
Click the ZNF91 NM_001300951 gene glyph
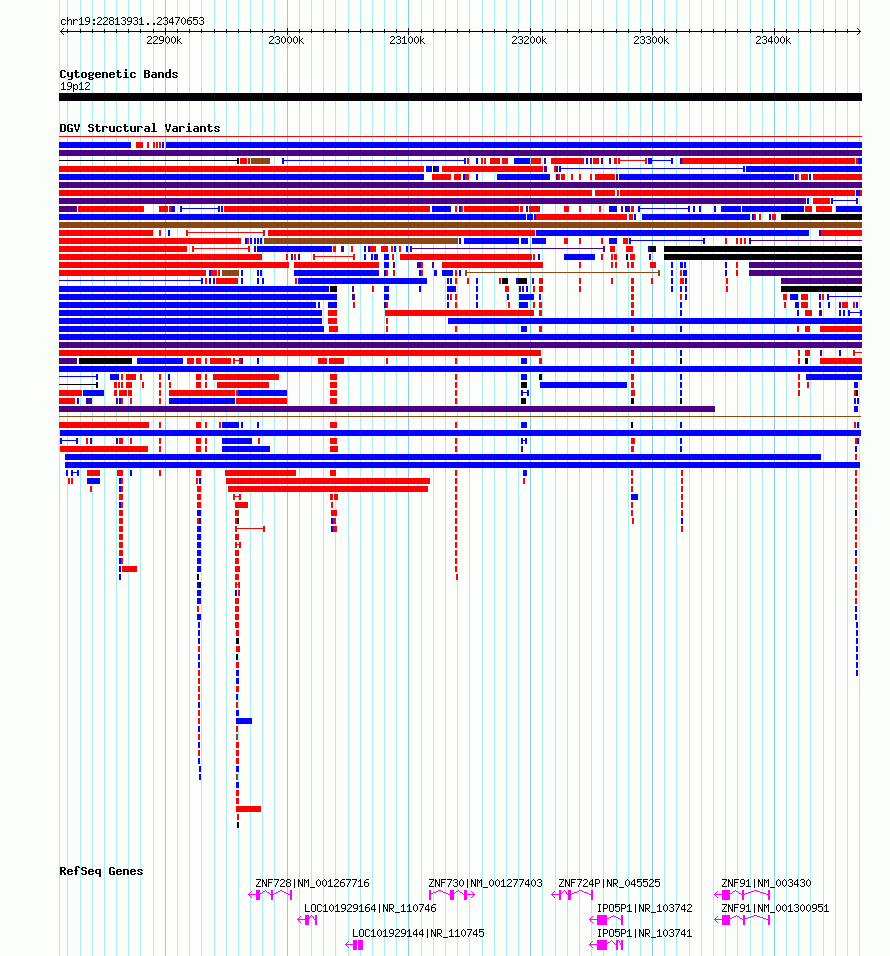pos(742,919)
